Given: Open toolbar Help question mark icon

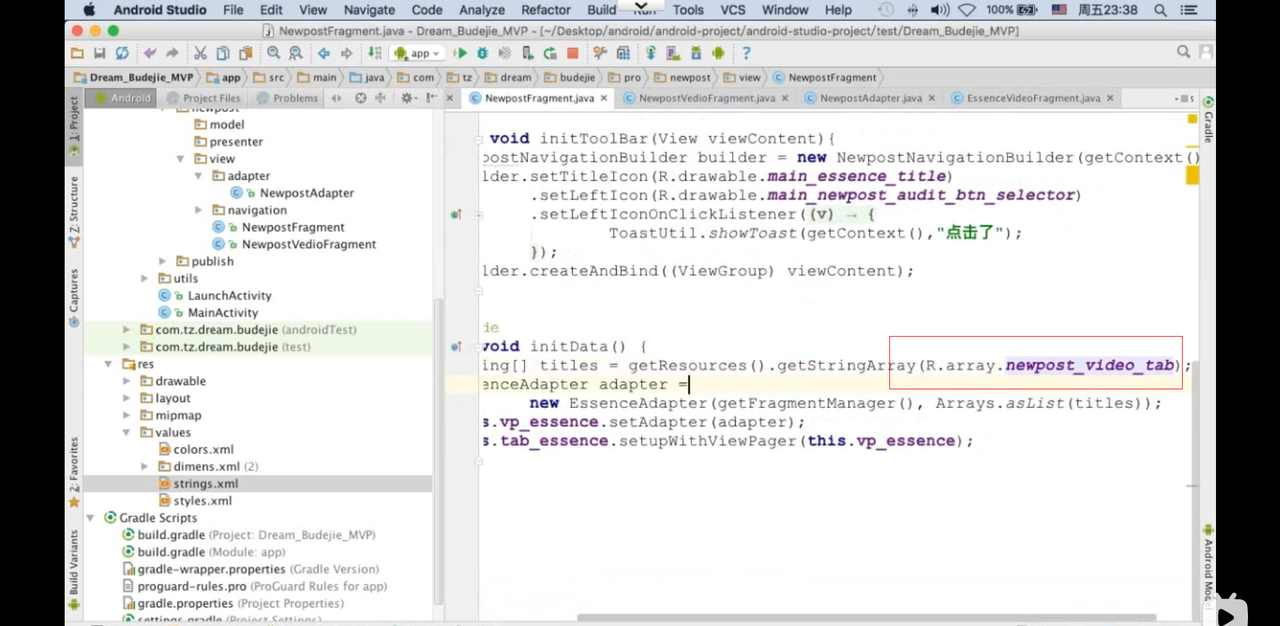Looking at the screenshot, I should tap(746, 53).
